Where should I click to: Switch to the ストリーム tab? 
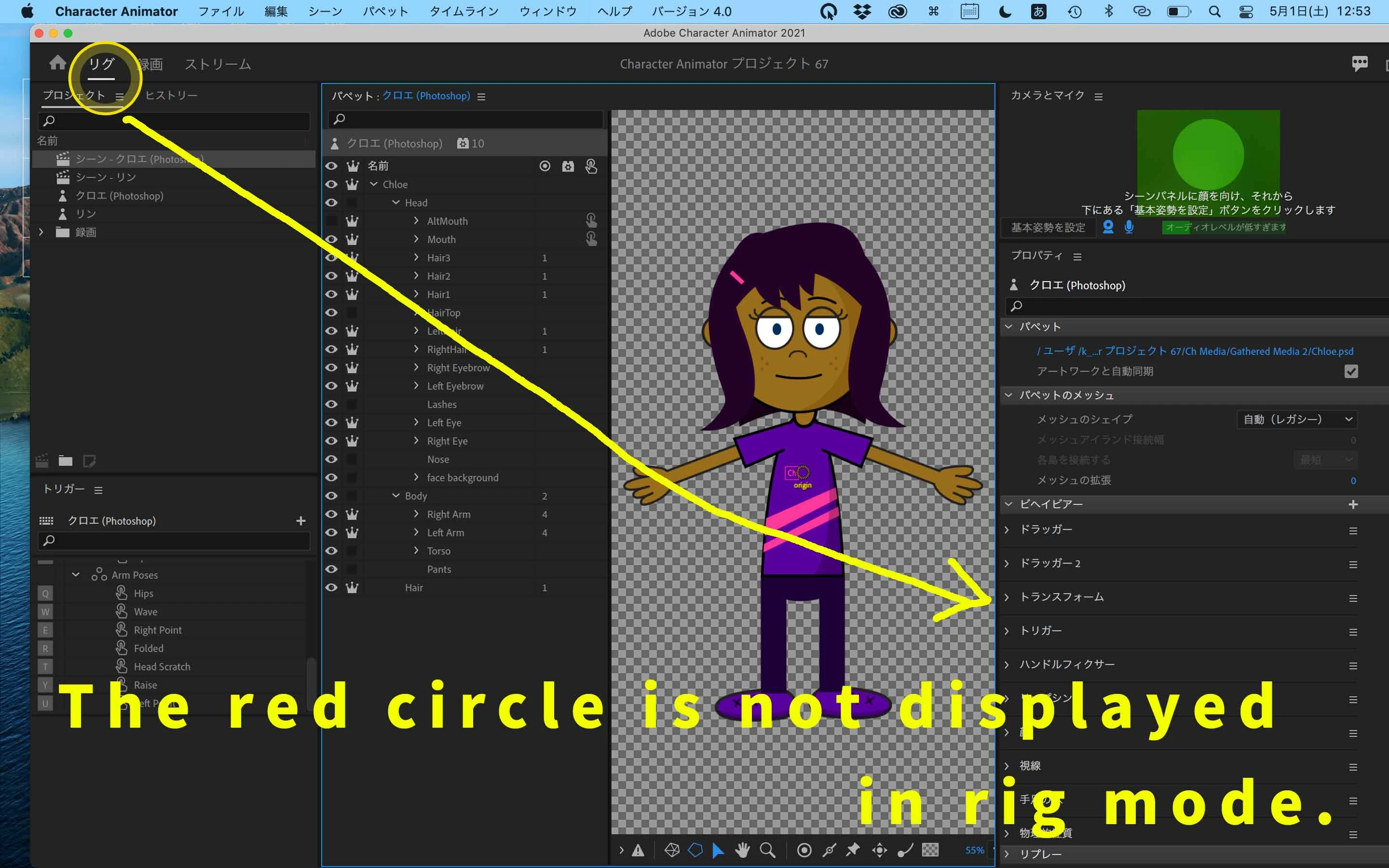point(218,64)
